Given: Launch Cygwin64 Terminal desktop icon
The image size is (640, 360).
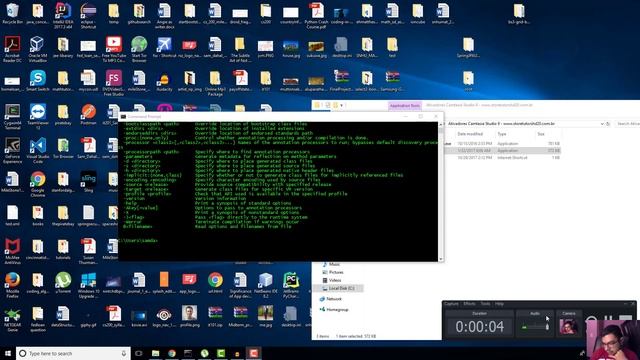Looking at the screenshot, I should [x=12, y=116].
